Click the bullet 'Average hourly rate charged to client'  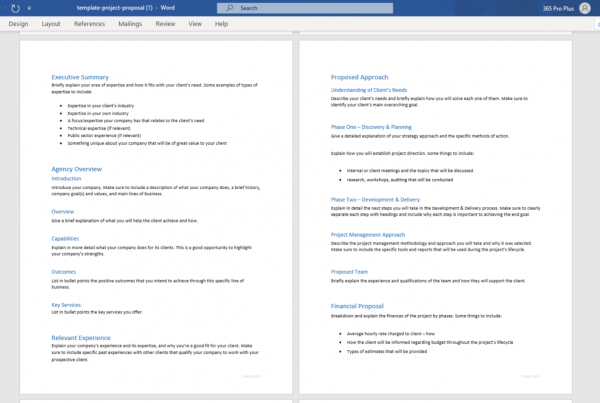pos(391,334)
